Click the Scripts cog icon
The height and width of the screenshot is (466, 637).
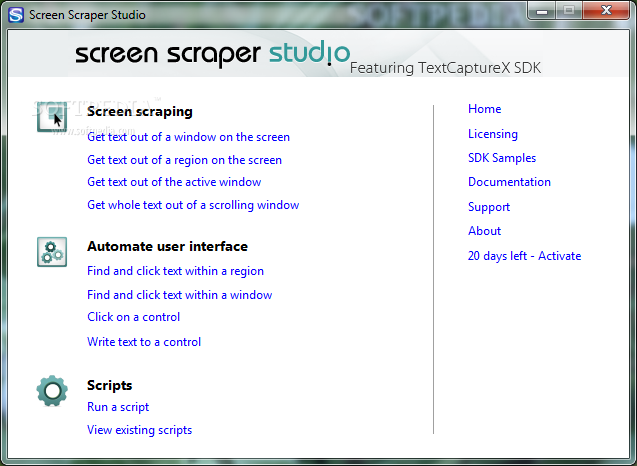pyautogui.click(x=52, y=391)
